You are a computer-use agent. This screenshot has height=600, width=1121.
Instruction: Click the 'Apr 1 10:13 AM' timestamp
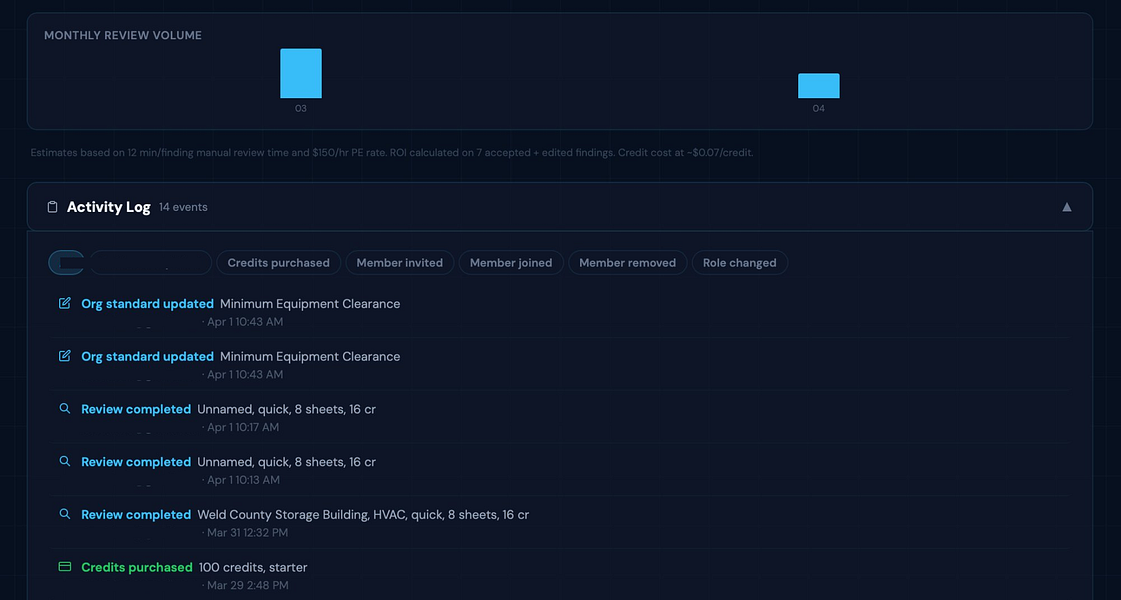243,481
